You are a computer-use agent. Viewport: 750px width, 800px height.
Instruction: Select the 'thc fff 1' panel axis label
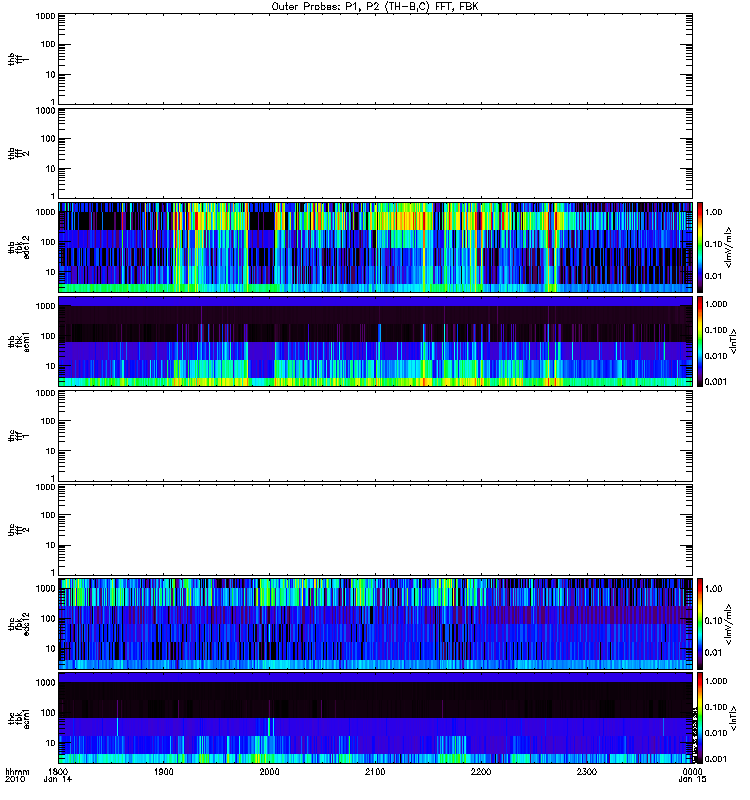click(x=18, y=436)
